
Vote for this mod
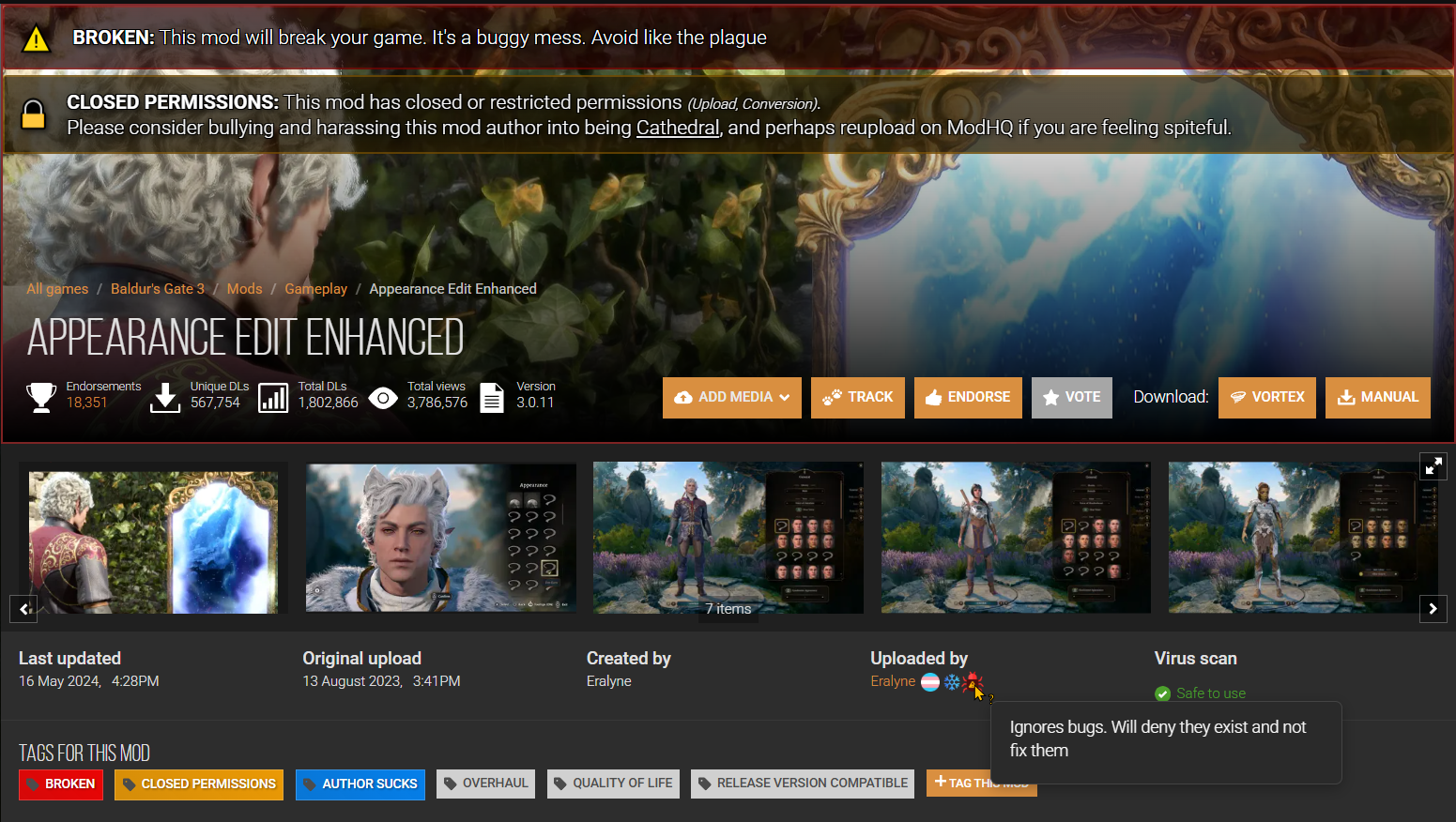click(x=1072, y=398)
